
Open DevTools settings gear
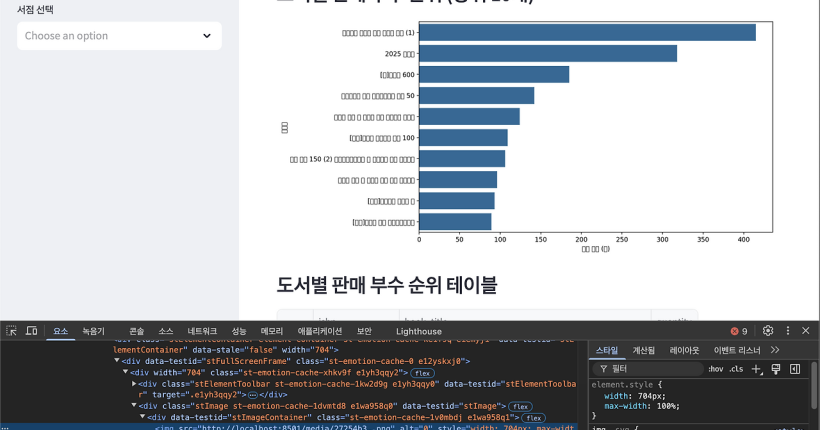click(x=768, y=331)
